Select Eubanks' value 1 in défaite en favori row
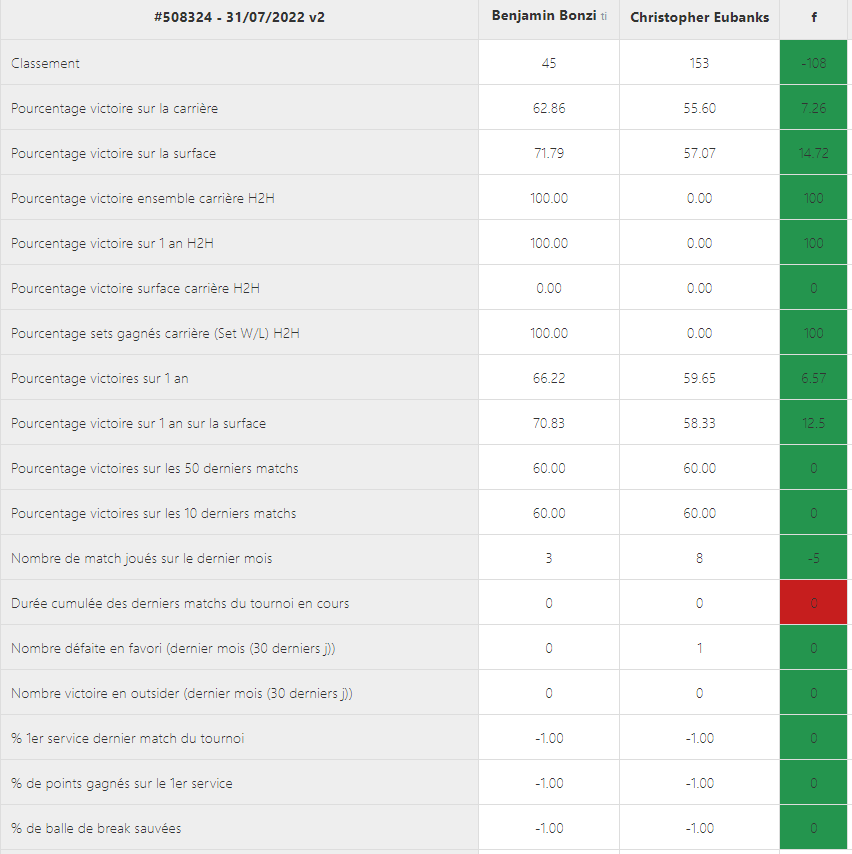The width and height of the screenshot is (852, 854). tap(699, 649)
